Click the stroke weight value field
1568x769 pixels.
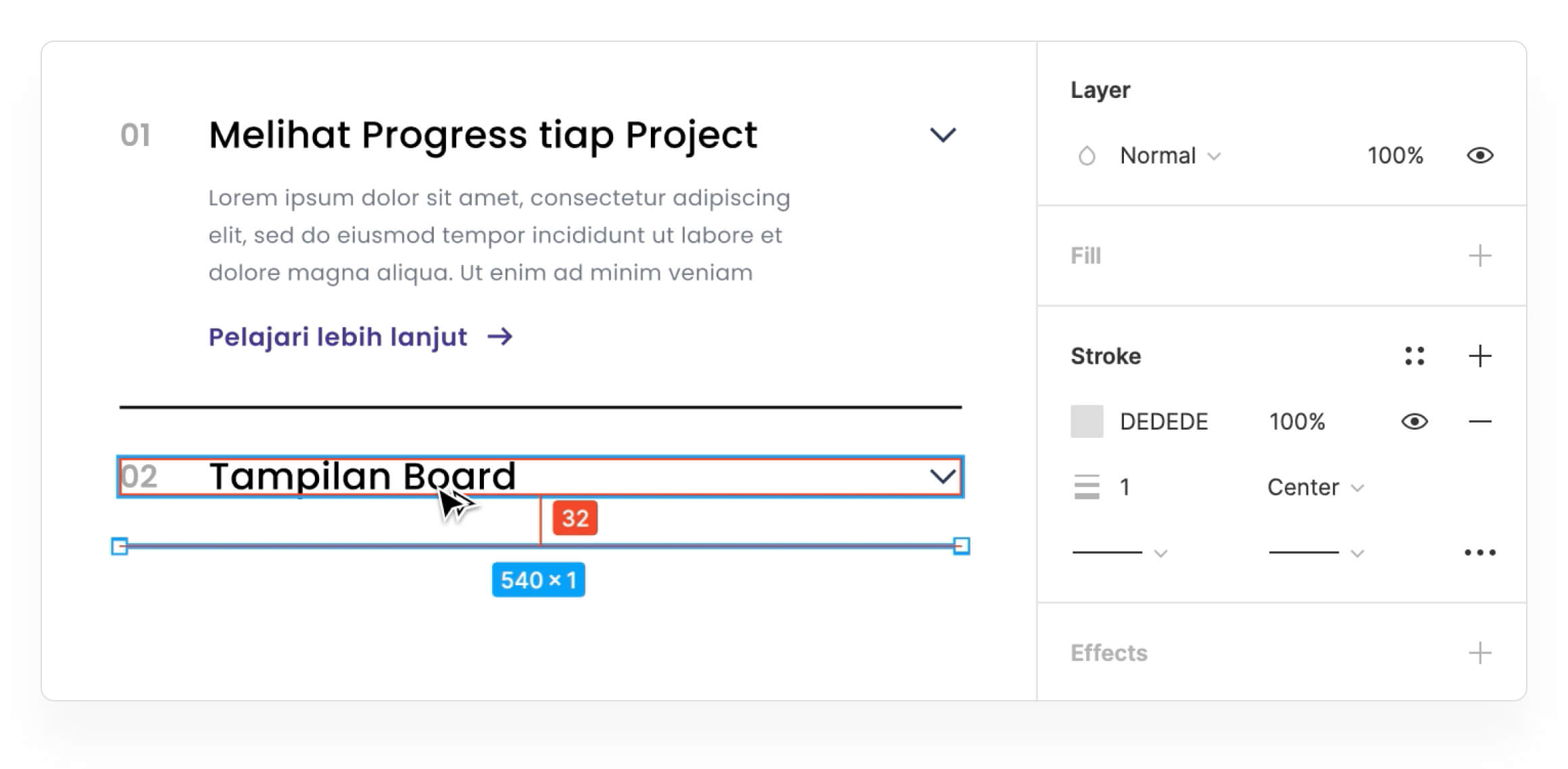(1125, 487)
